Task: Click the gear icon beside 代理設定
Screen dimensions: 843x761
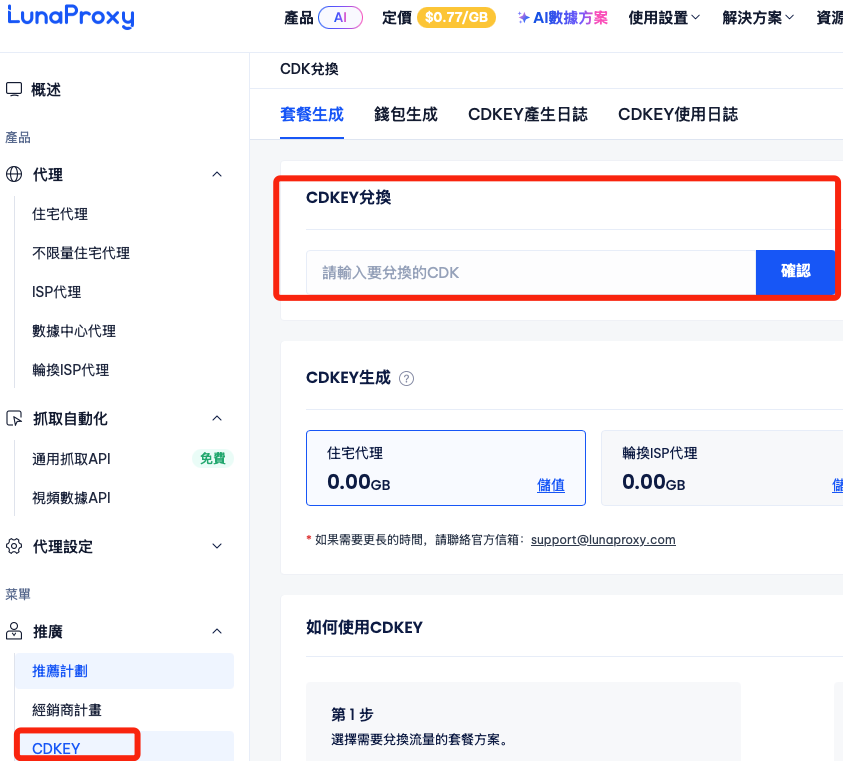Action: 14,546
